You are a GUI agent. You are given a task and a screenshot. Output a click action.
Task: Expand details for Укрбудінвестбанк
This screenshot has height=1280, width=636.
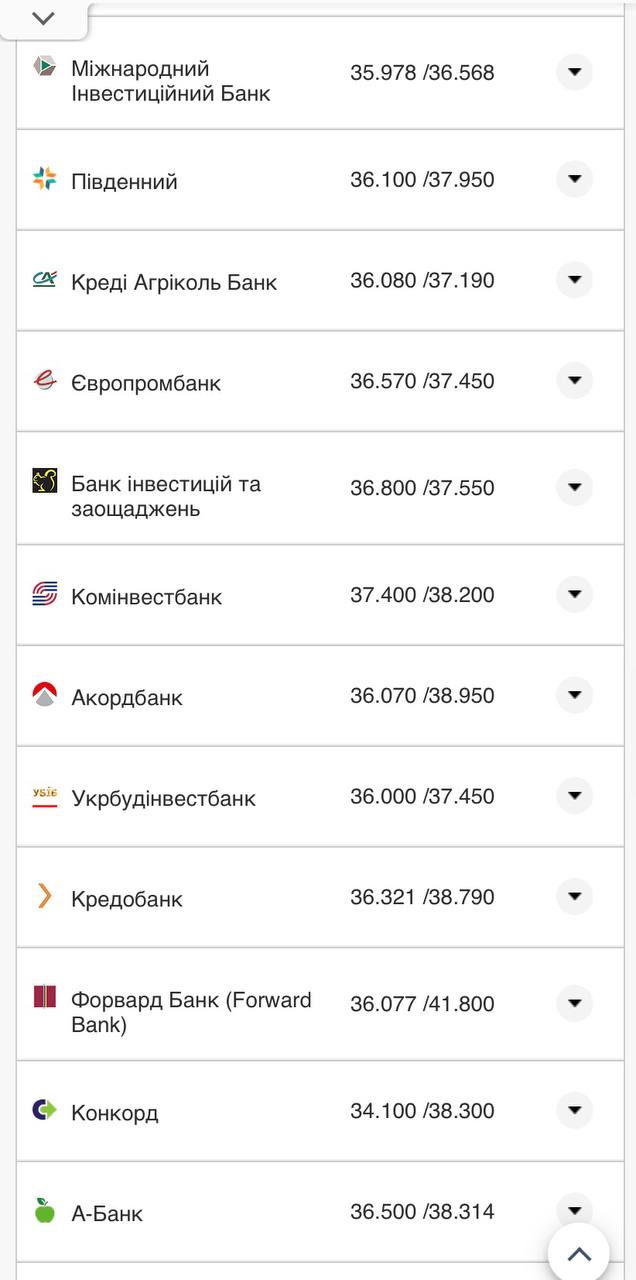(574, 796)
